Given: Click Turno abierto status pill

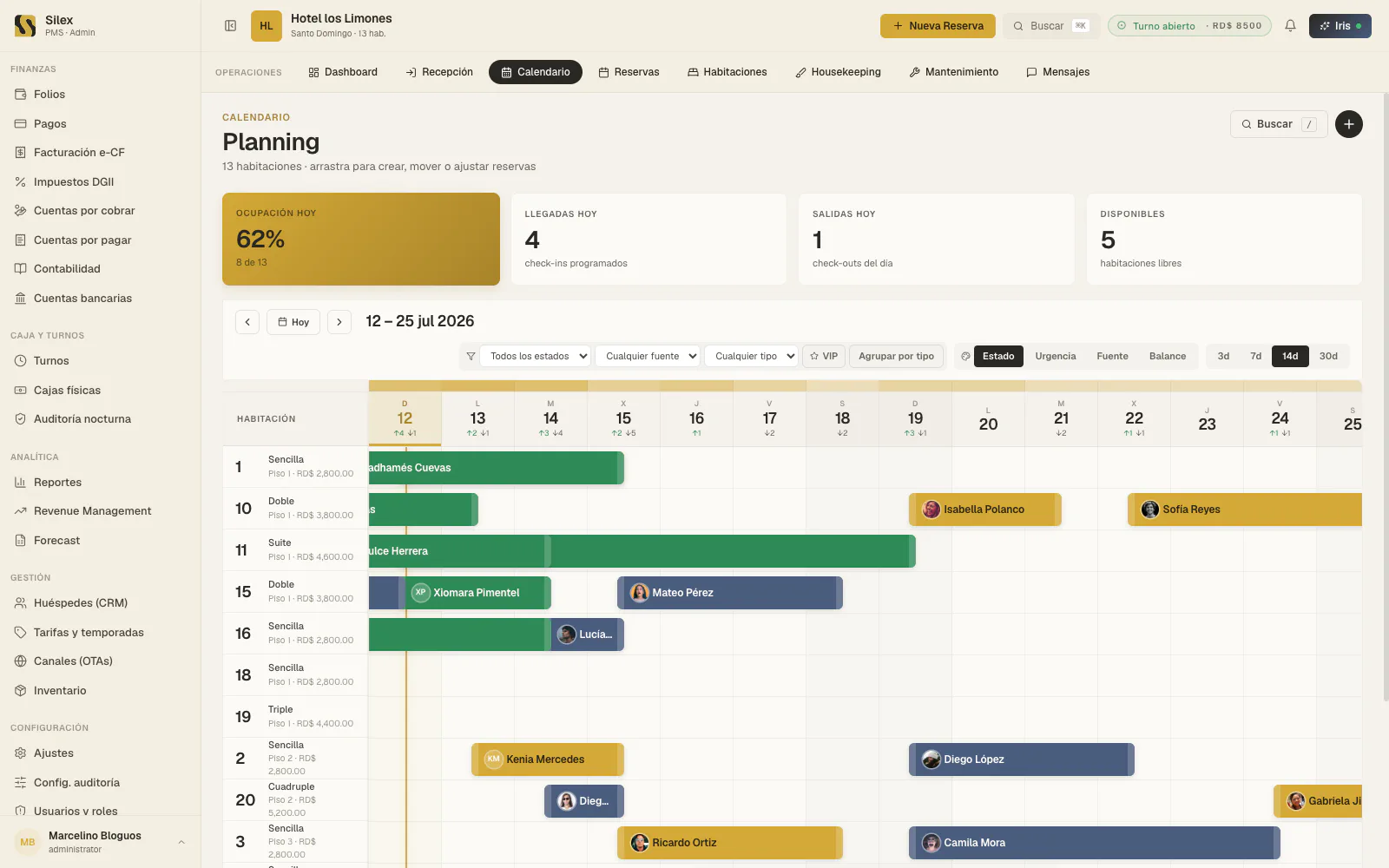Looking at the screenshot, I should pos(1189,26).
